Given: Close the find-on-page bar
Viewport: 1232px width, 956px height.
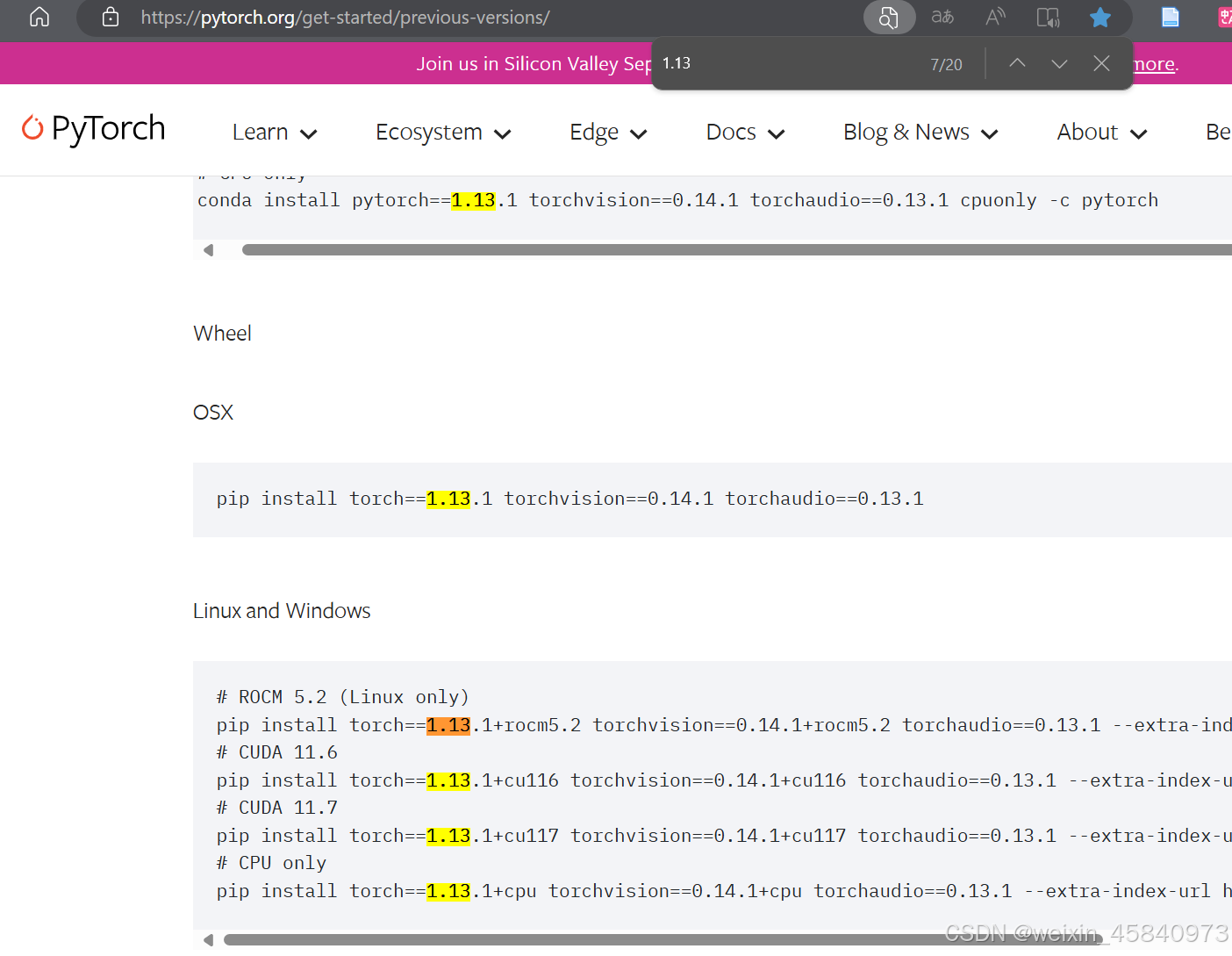Looking at the screenshot, I should pos(1101,63).
